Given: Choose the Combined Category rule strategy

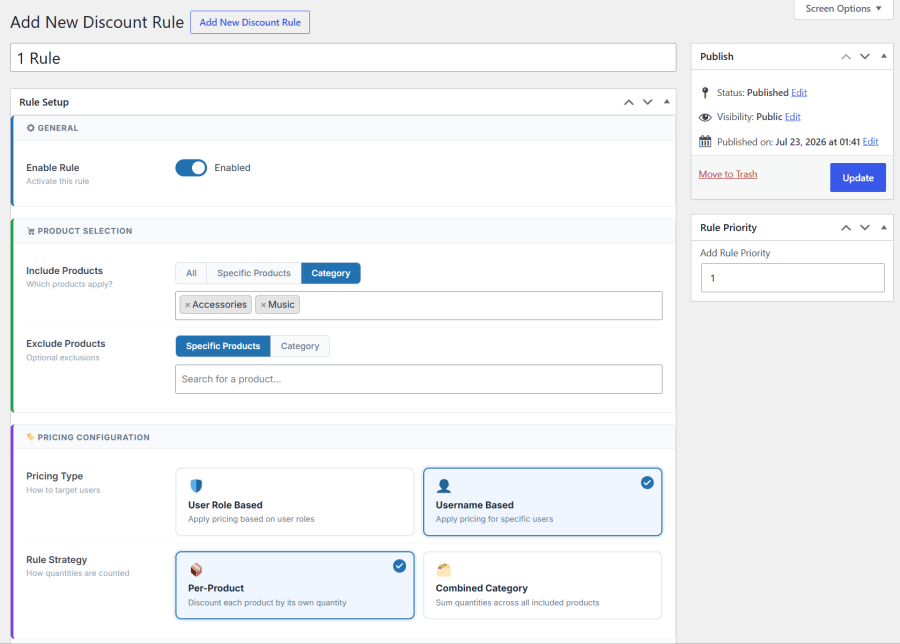Looking at the screenshot, I should tap(542, 585).
